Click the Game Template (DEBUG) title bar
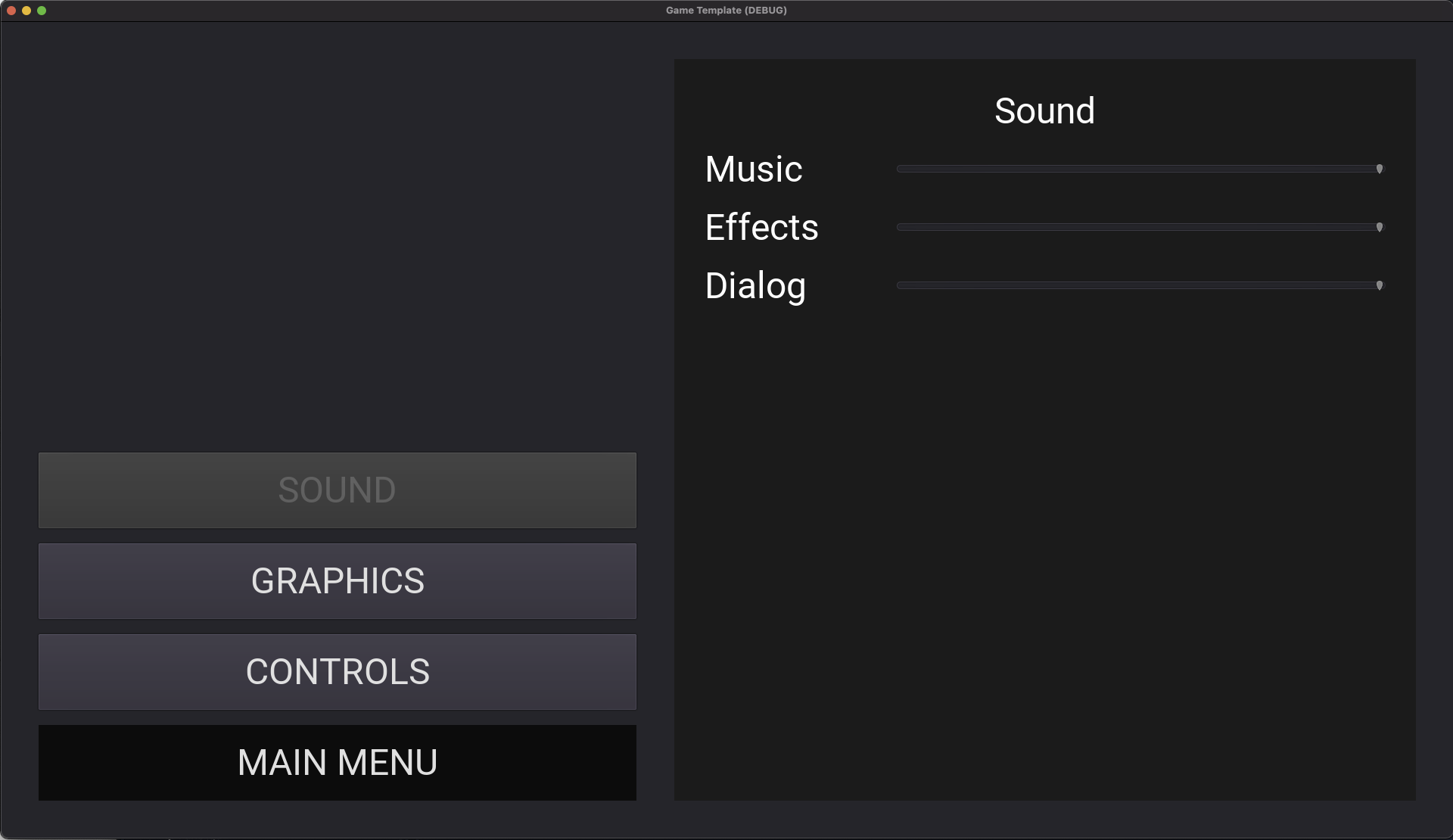 726,11
